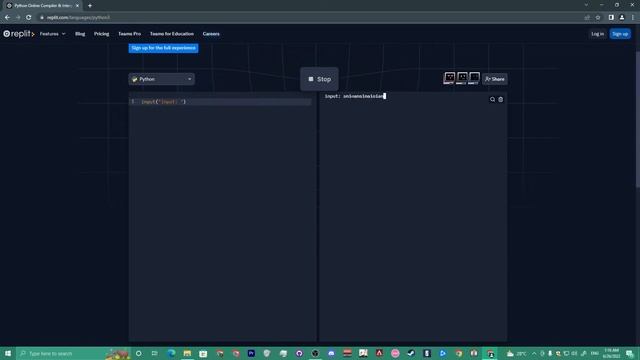This screenshot has height=360, width=640.
Task: Click the Share button
Action: click(x=495, y=79)
